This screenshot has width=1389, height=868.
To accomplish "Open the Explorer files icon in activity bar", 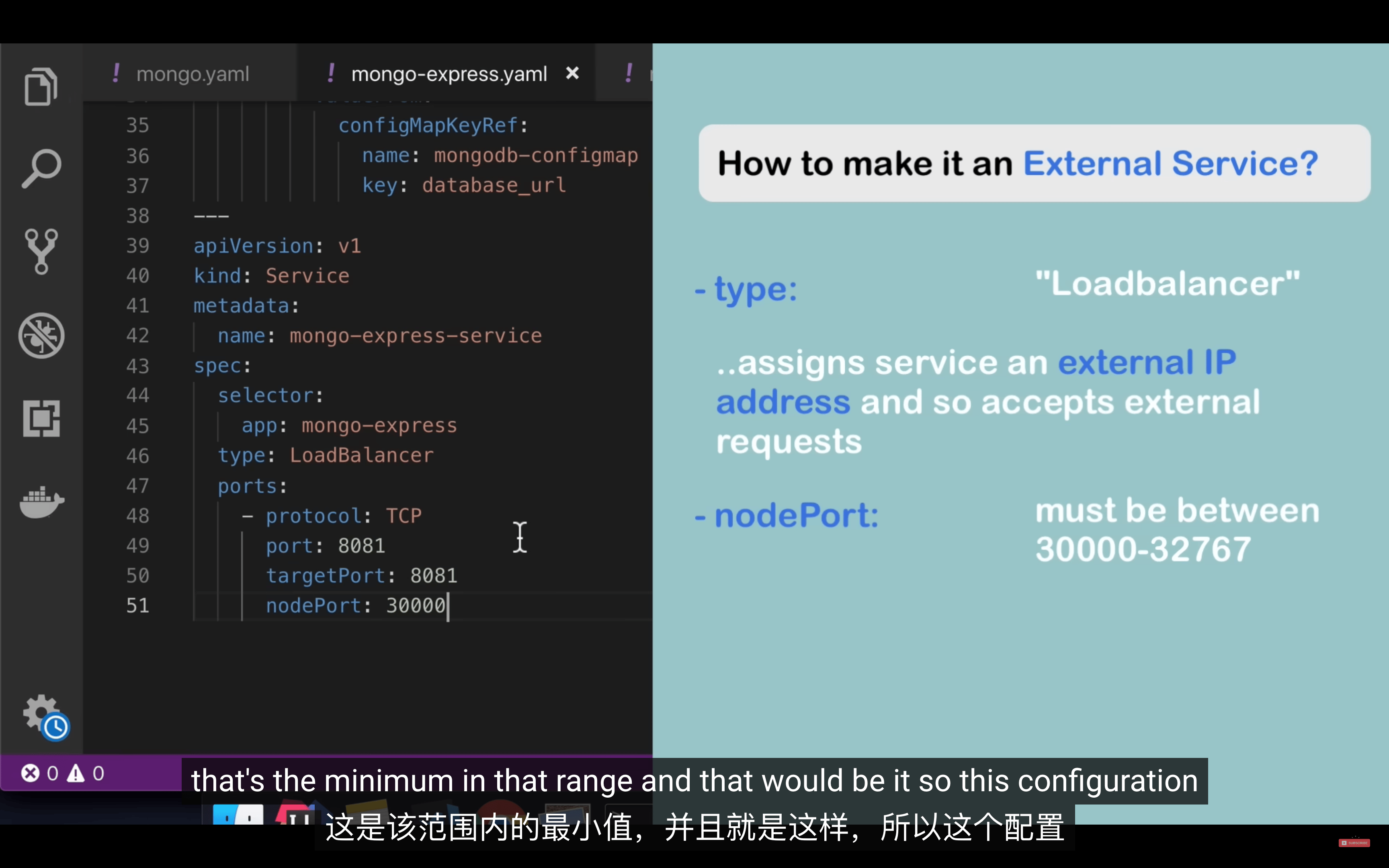I will tap(41, 87).
